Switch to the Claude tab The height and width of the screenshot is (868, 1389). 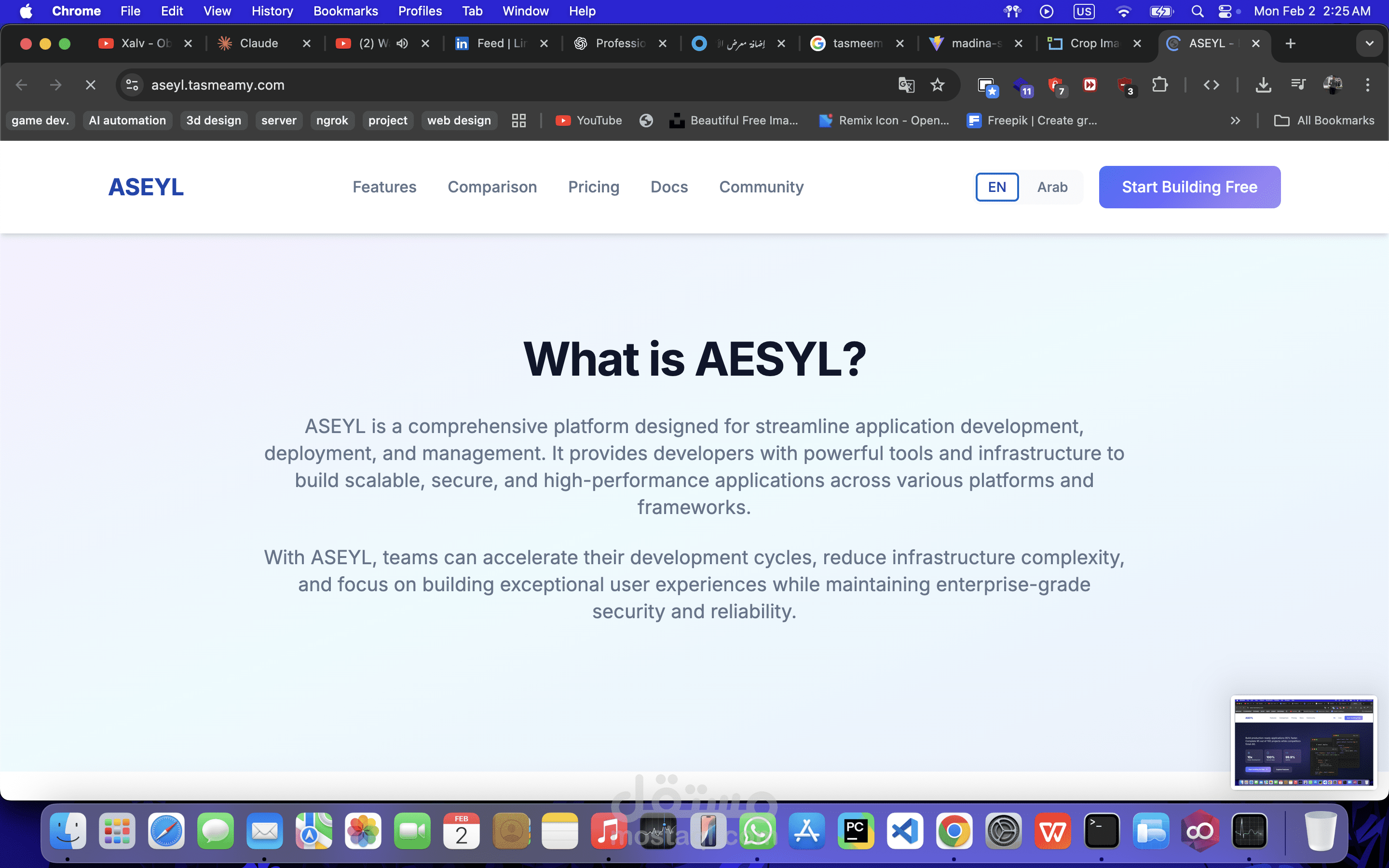(x=259, y=43)
